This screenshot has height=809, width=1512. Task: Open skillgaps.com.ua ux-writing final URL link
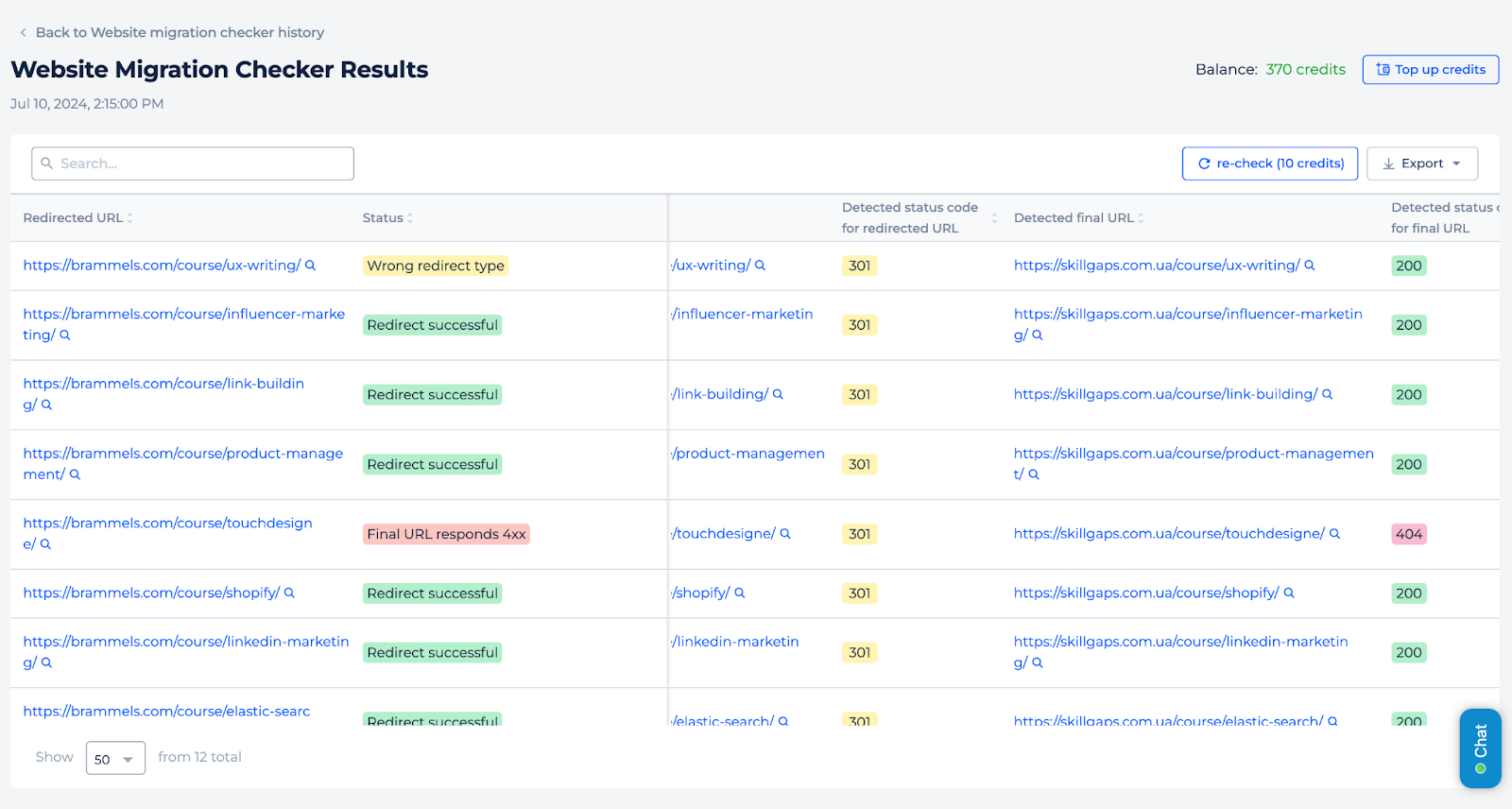pos(1157,266)
